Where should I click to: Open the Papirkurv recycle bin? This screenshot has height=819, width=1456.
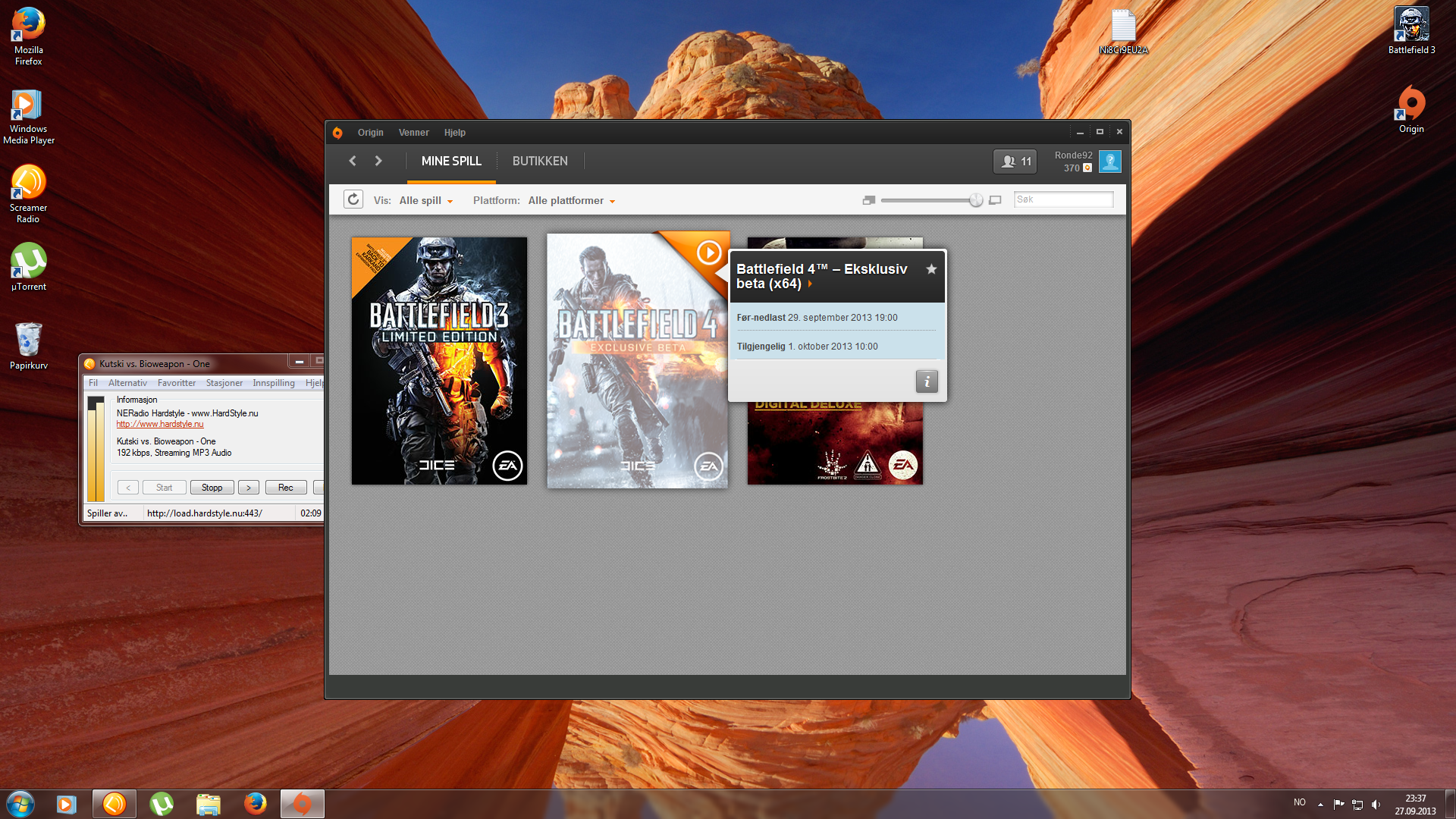[28, 346]
